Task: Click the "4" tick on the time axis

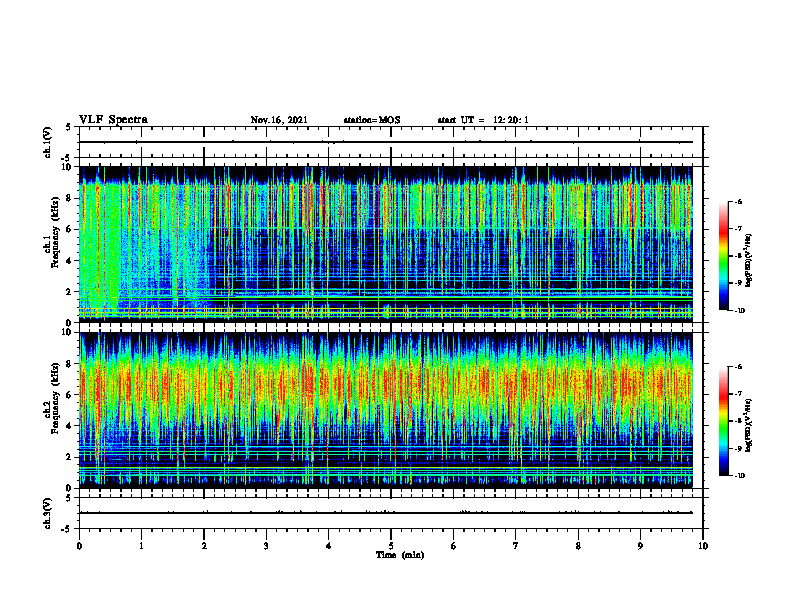Action: click(328, 546)
